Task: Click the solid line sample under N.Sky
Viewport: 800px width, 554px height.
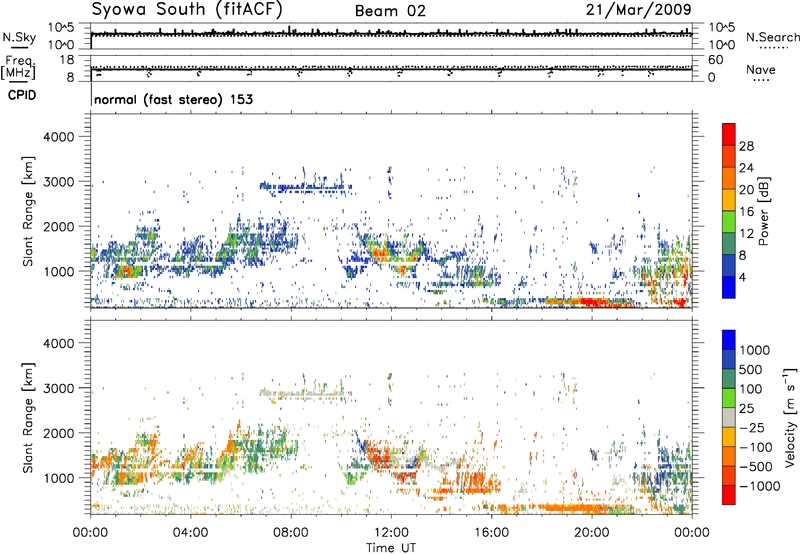Action: pyautogui.click(x=19, y=48)
